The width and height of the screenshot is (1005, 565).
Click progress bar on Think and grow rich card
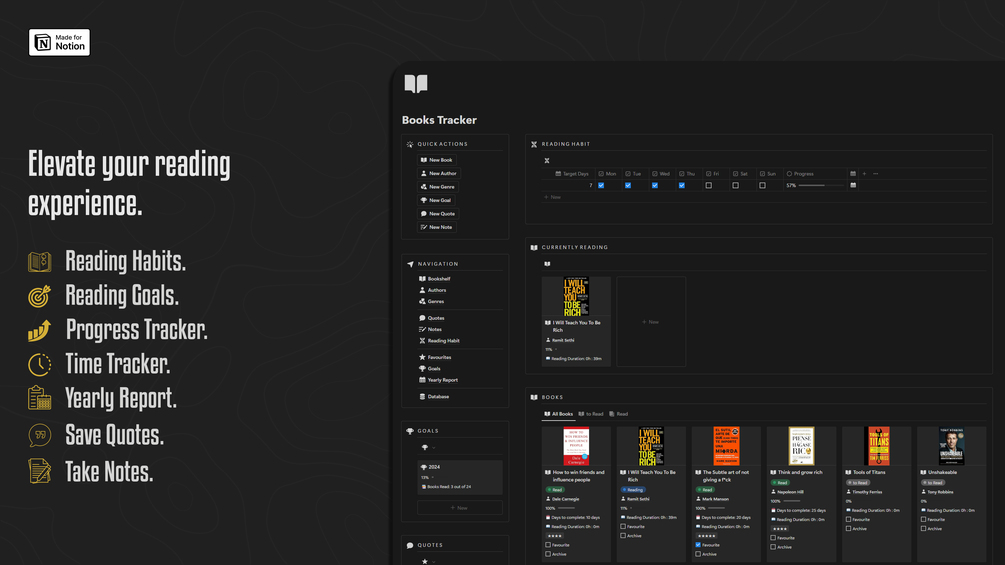point(792,501)
